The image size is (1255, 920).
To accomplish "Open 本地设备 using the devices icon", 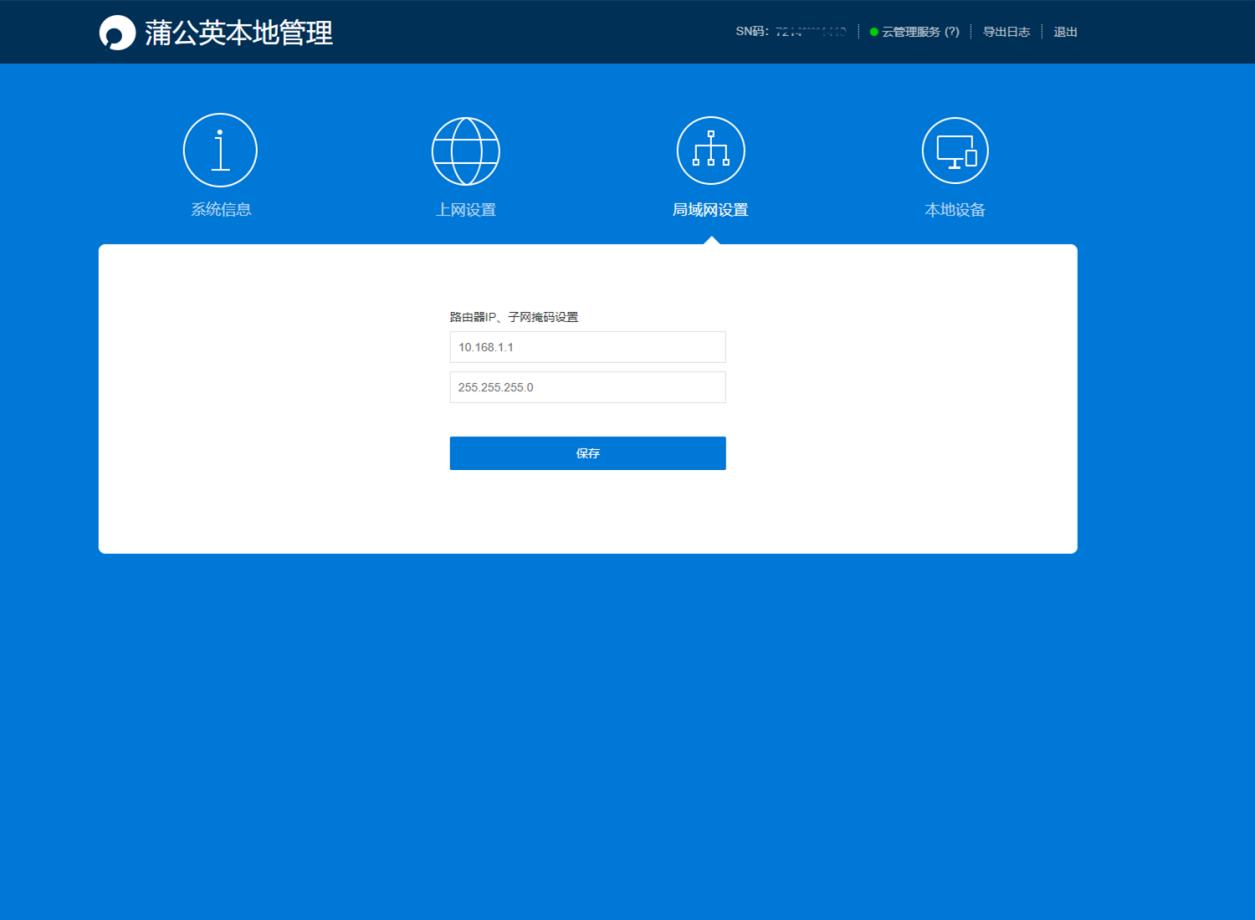I will pyautogui.click(x=954, y=149).
